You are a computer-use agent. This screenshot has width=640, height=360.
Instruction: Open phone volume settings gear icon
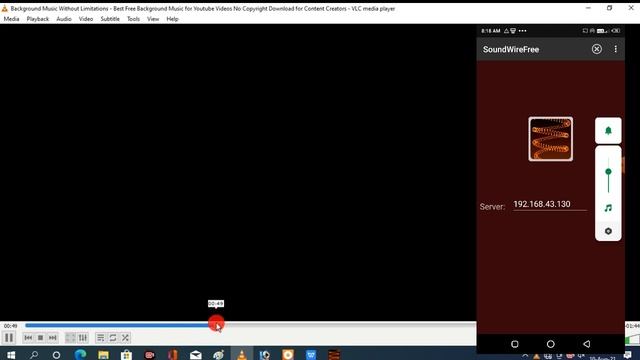608,231
